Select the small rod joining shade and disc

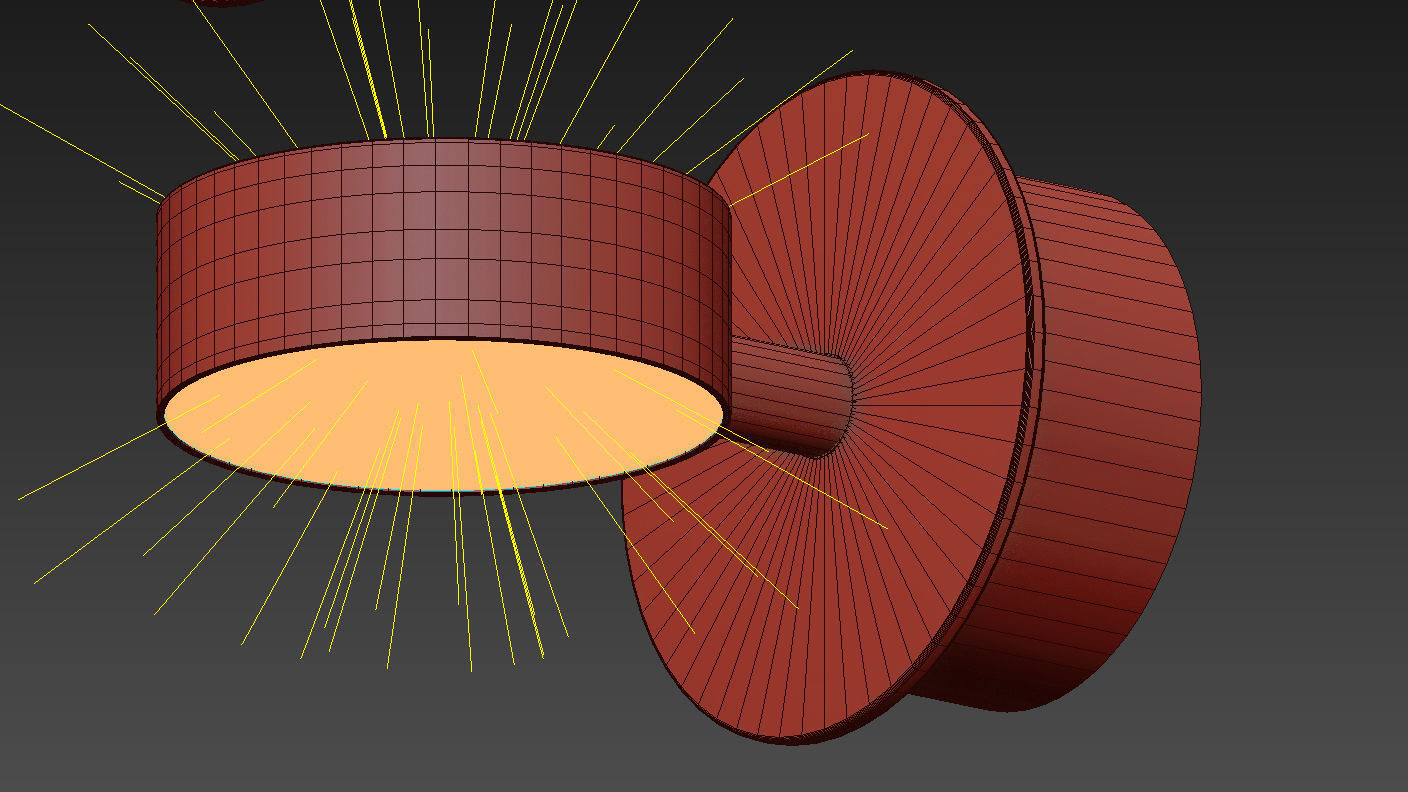pyautogui.click(x=790, y=398)
